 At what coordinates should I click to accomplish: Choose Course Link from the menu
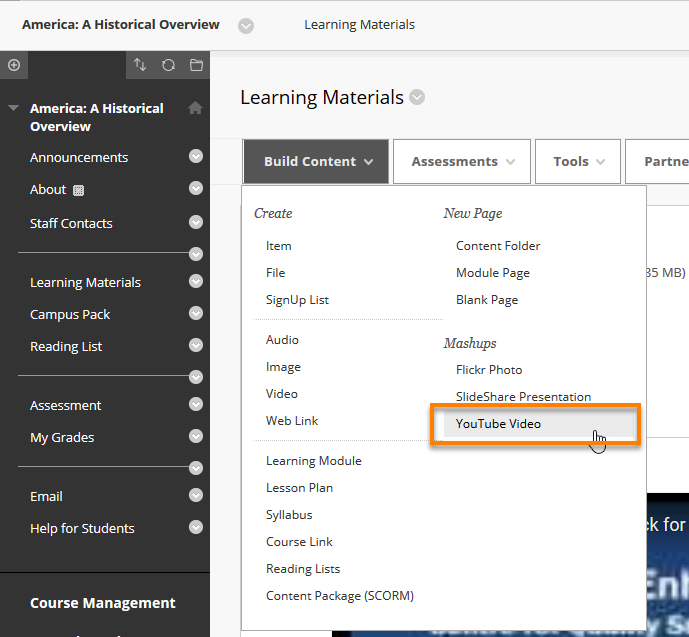(299, 542)
